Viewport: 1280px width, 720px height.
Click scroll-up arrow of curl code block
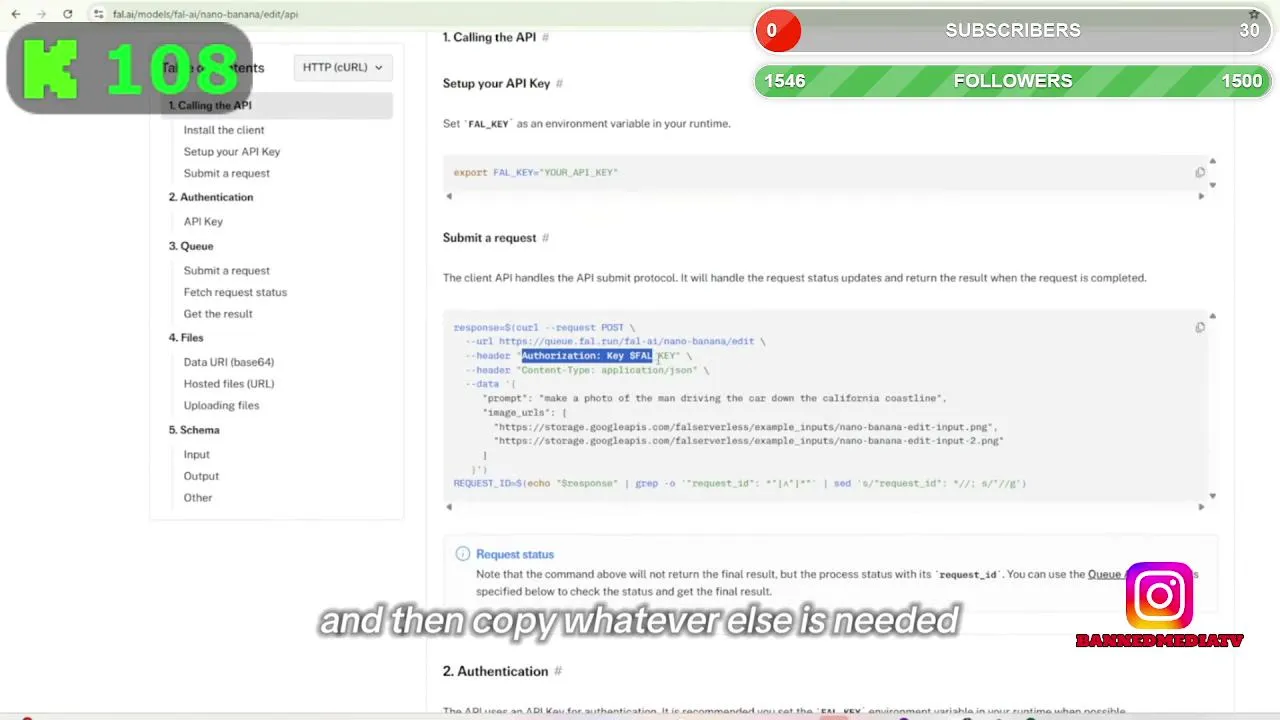pyautogui.click(x=1213, y=316)
